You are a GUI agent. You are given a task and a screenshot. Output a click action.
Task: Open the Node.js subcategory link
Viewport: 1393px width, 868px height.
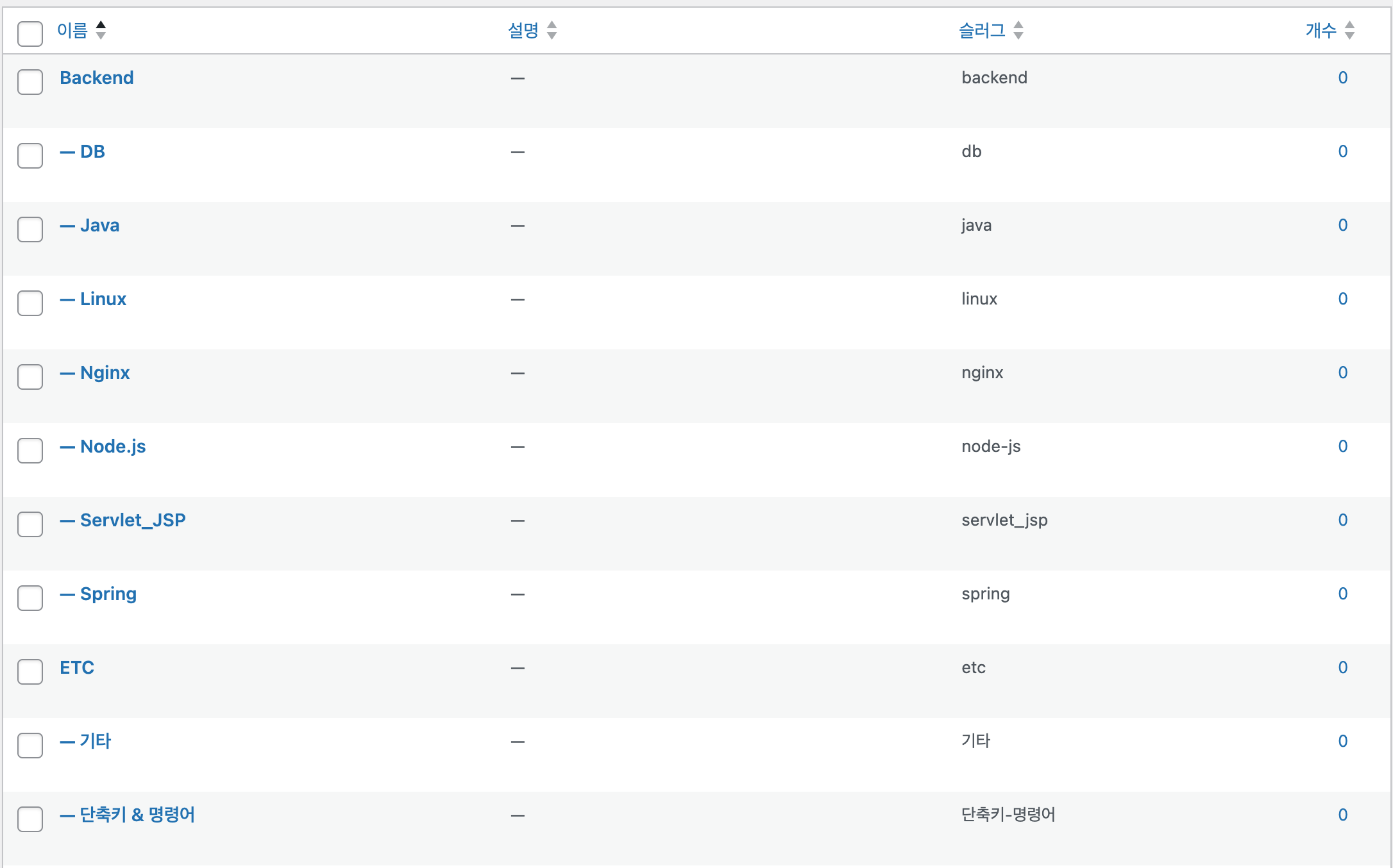pyautogui.click(x=103, y=446)
